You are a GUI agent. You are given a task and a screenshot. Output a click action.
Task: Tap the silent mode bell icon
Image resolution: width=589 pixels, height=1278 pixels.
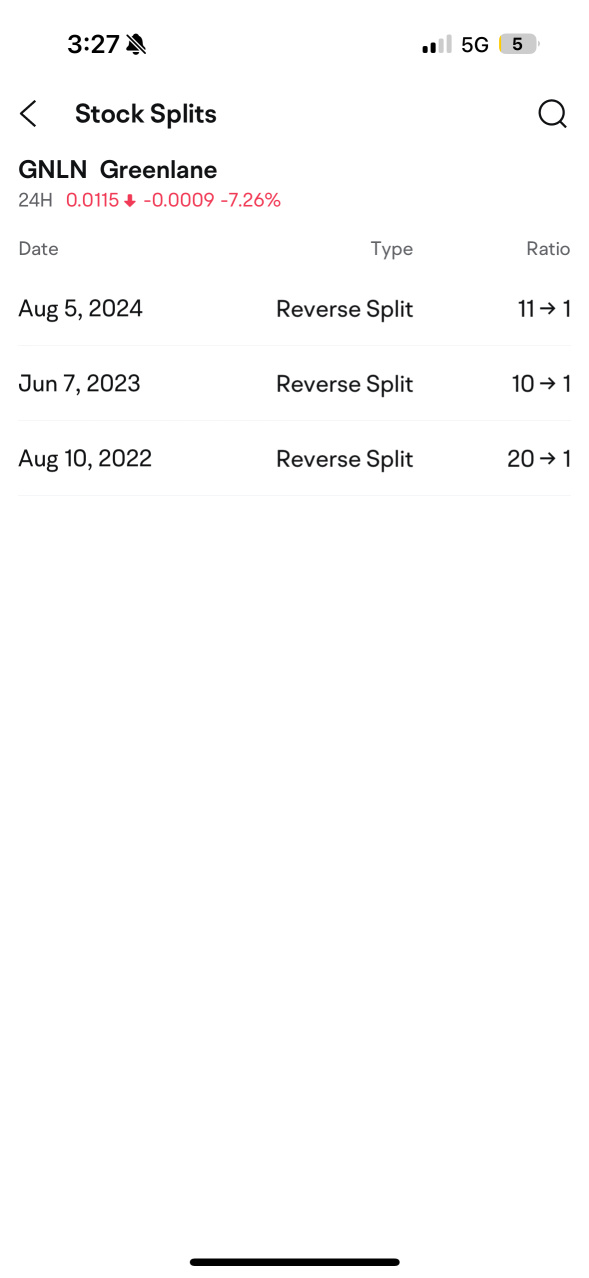(x=136, y=44)
